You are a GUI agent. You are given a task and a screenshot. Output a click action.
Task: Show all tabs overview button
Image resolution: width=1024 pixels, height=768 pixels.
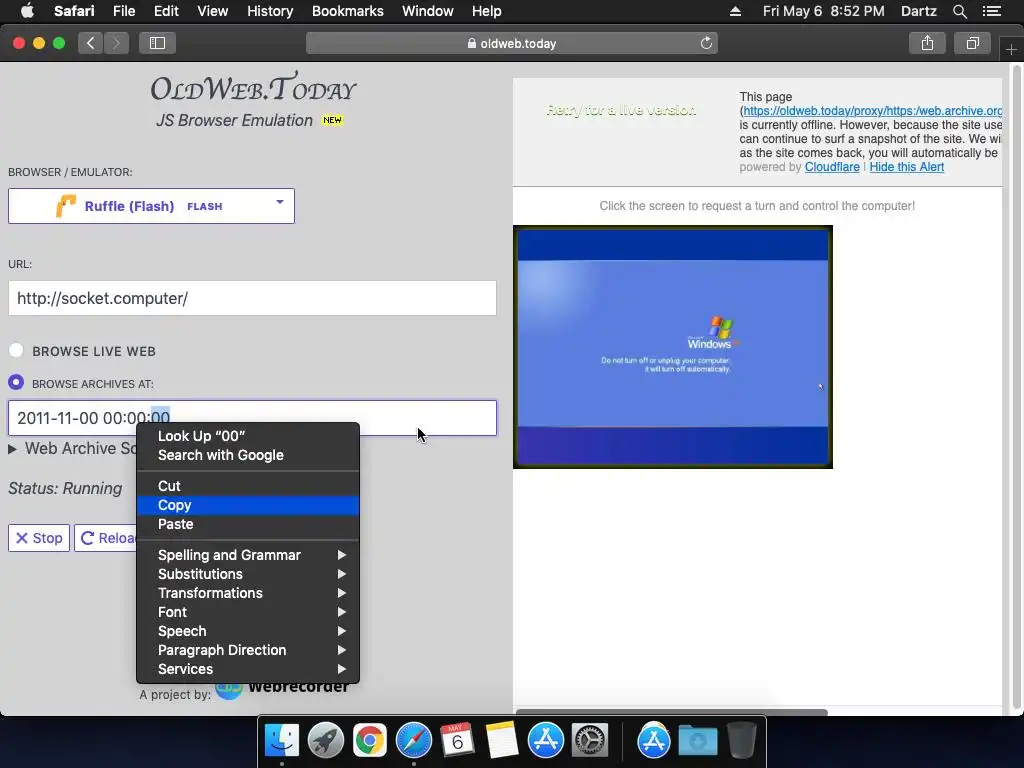tap(972, 43)
